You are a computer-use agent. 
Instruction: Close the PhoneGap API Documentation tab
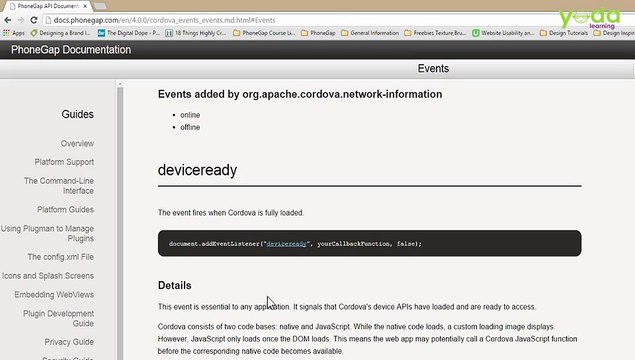pos(85,6)
